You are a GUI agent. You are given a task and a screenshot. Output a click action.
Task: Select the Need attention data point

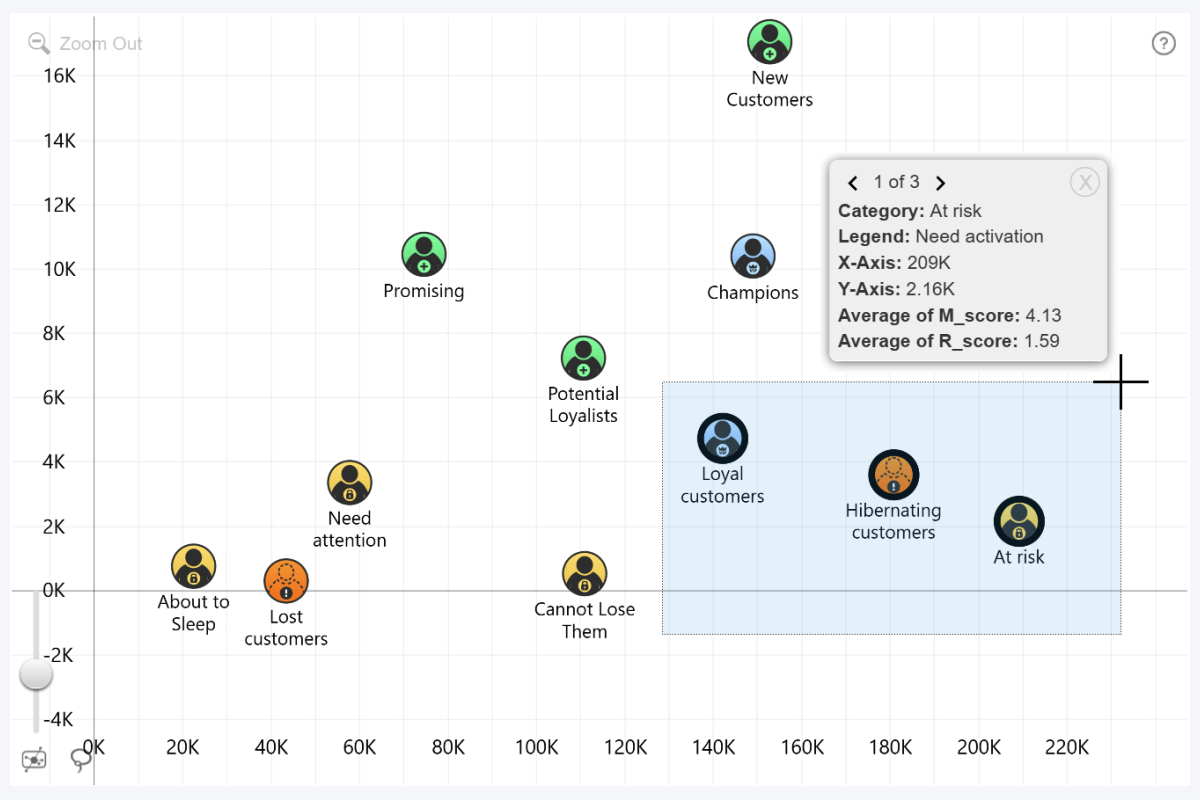click(x=349, y=480)
